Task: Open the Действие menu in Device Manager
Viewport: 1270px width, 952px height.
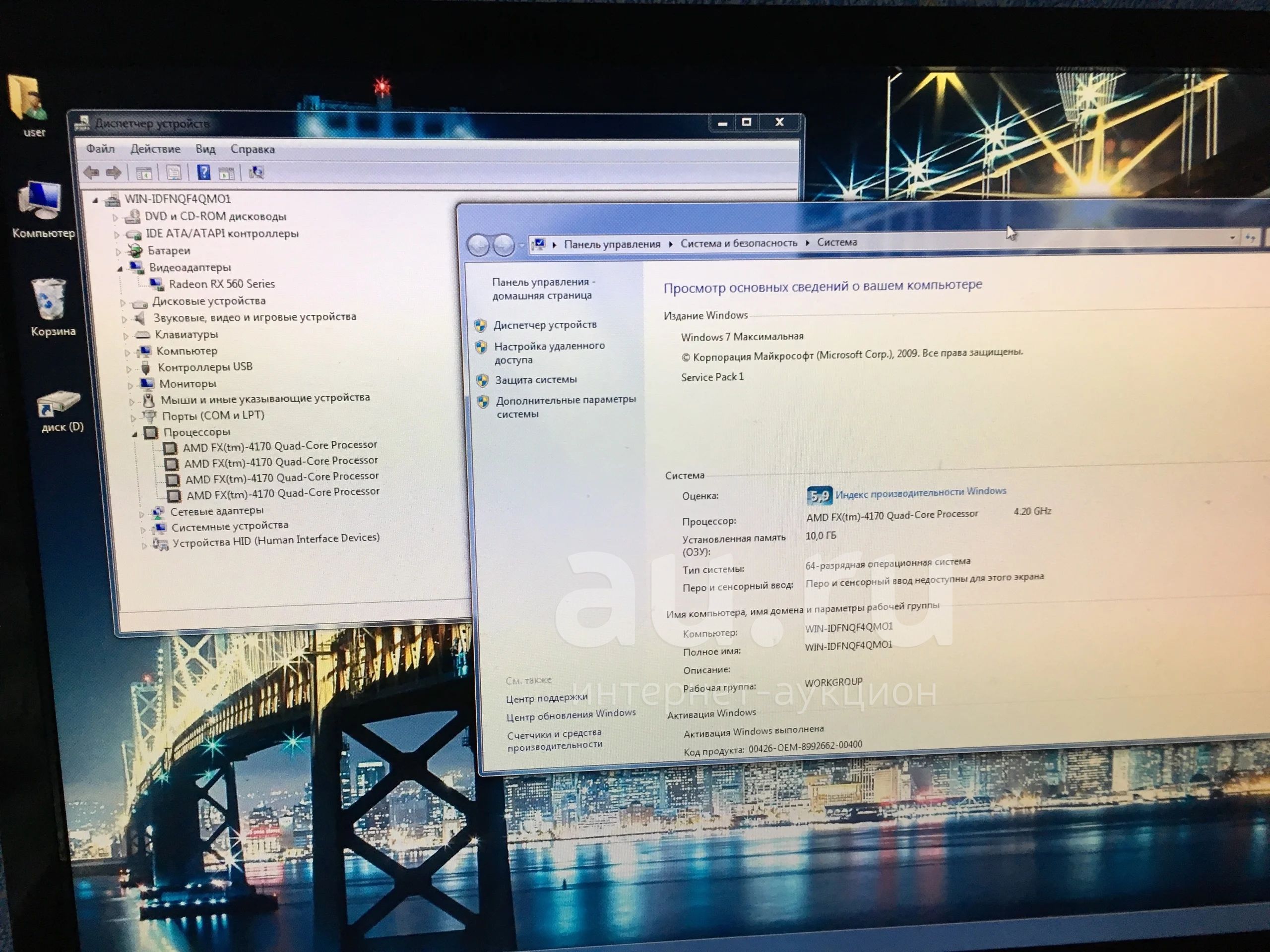Action: coord(155,149)
